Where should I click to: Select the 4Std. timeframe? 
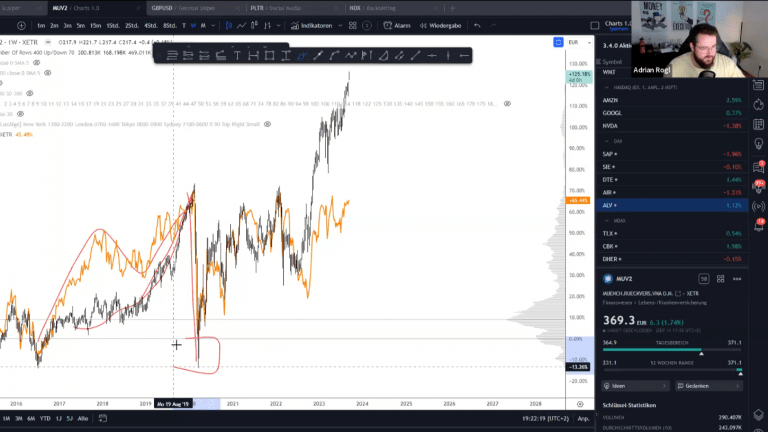click(x=150, y=25)
